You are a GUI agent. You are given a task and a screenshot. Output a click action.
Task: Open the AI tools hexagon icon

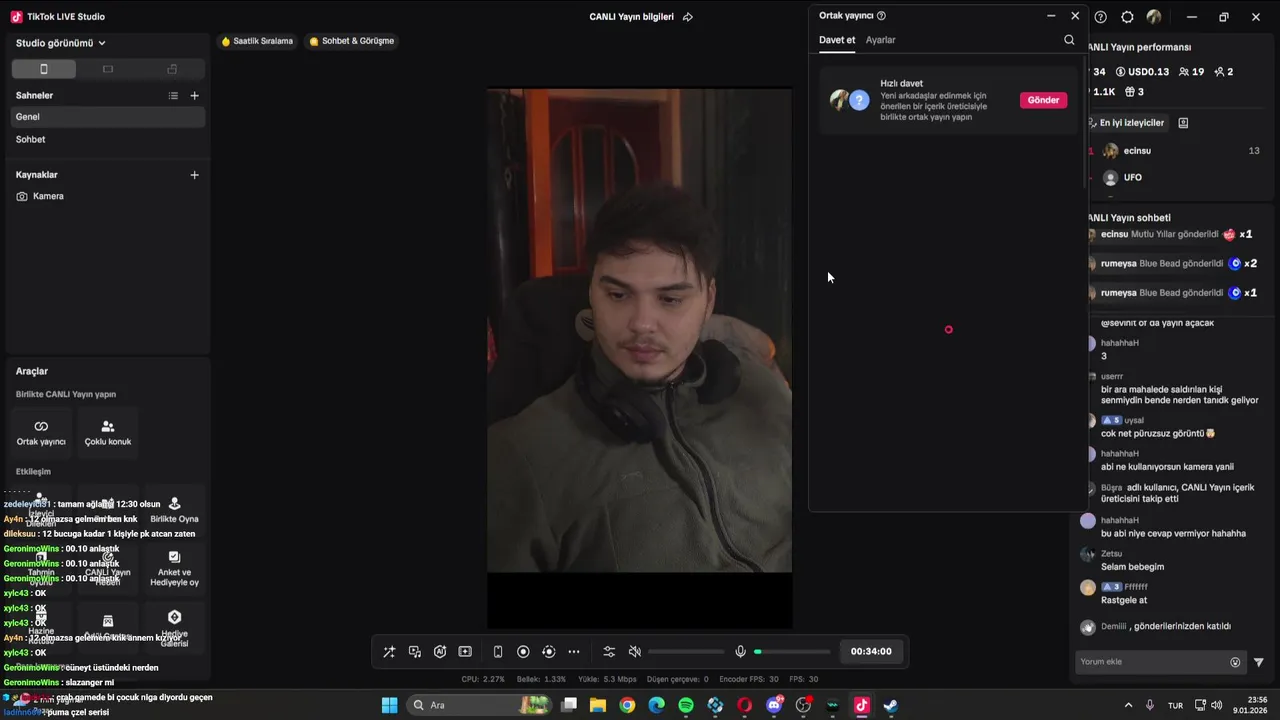coord(440,652)
